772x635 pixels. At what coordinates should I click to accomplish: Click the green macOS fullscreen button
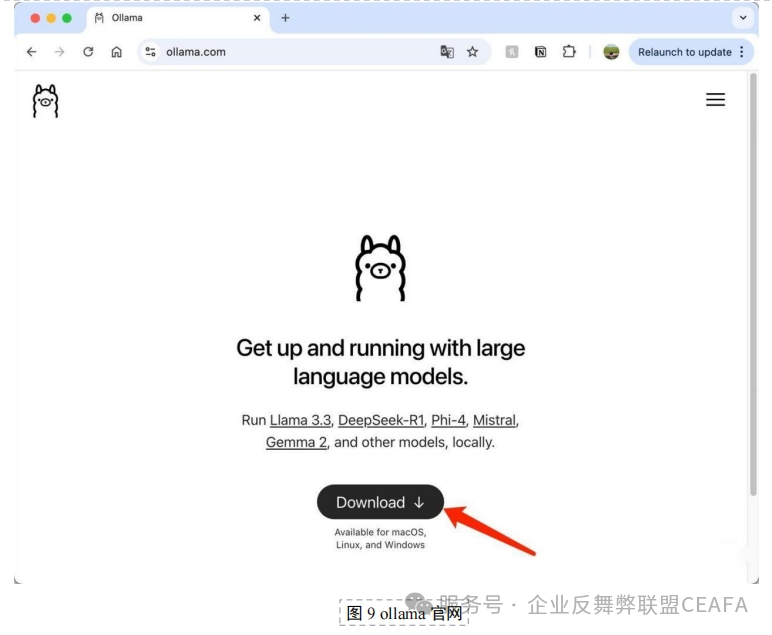click(67, 18)
